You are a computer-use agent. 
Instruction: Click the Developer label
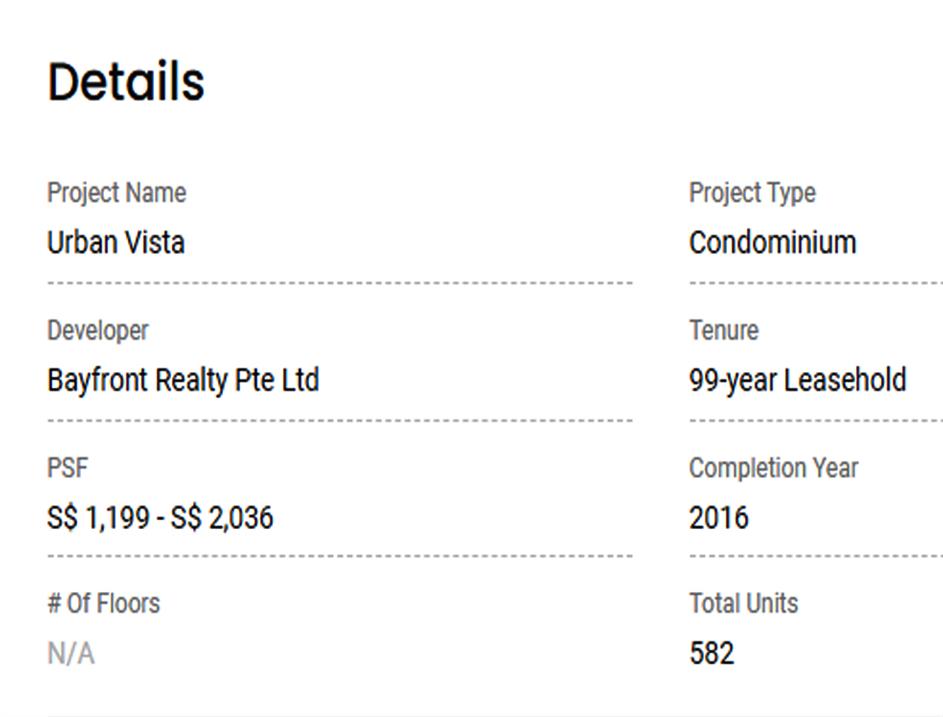[97, 331]
